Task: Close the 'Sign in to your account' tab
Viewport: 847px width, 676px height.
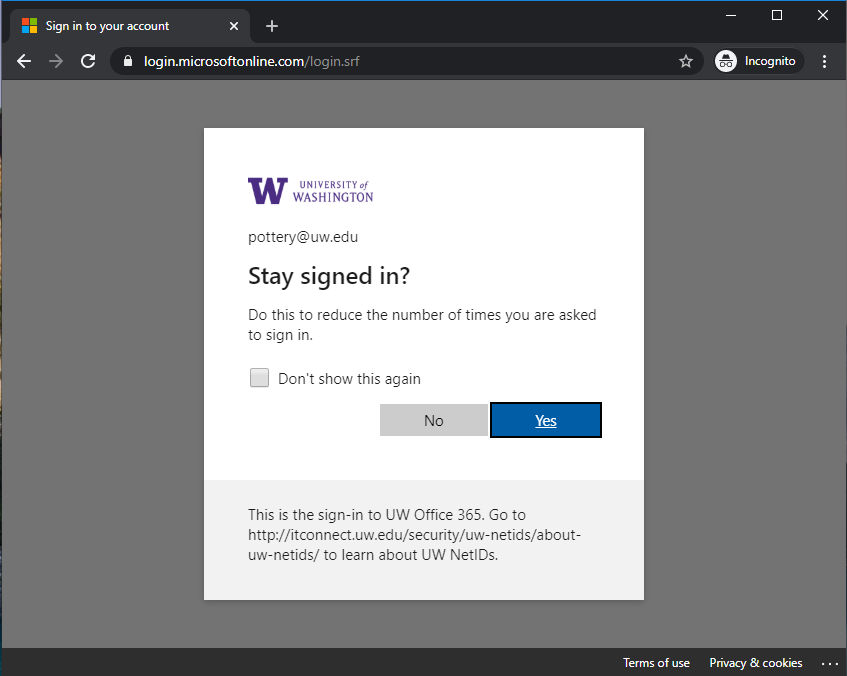Action: pos(234,26)
